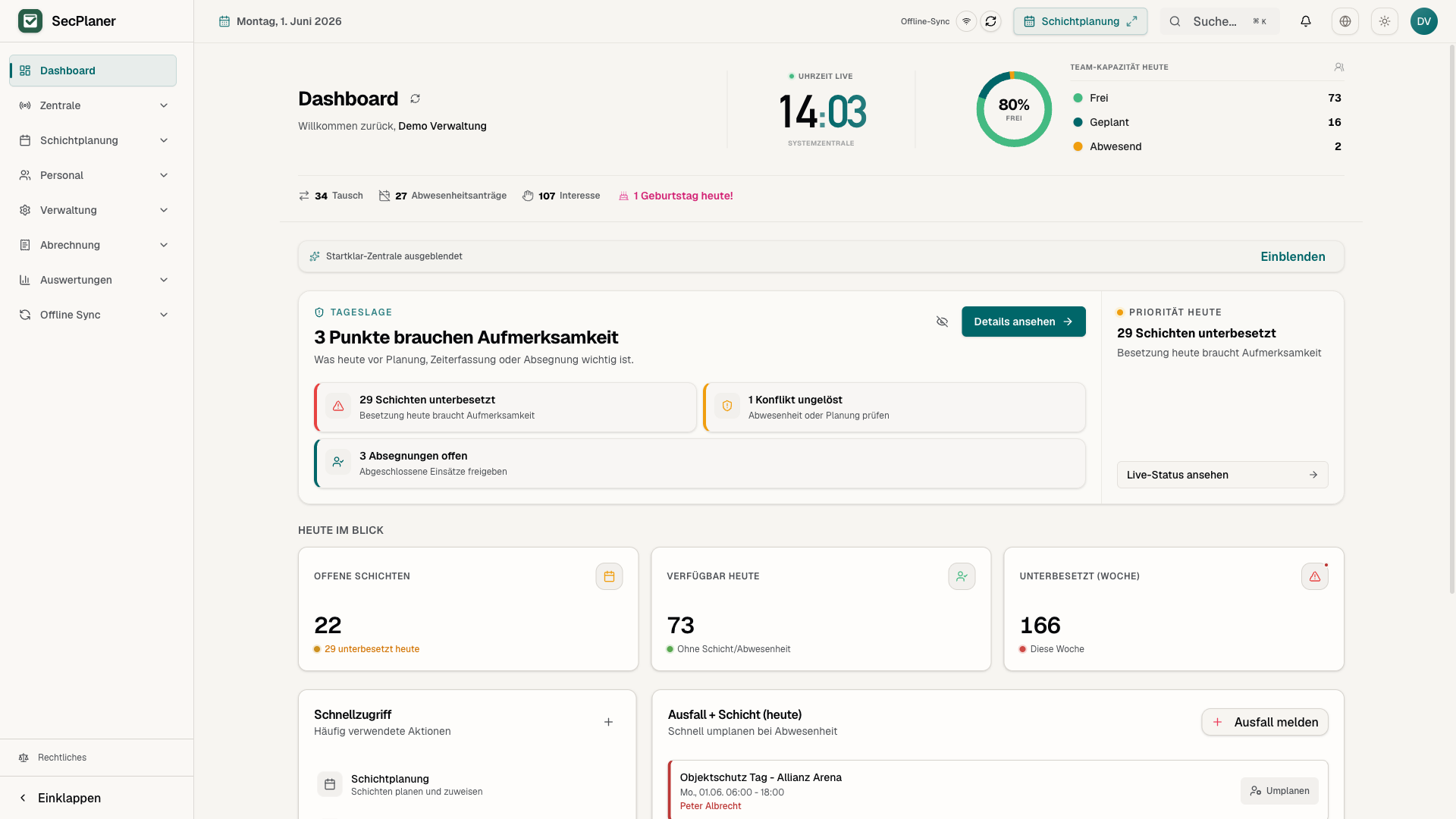Image resolution: width=1456 pixels, height=819 pixels.
Task: Click calendar icon on Offene Schichten card
Action: pos(609,576)
